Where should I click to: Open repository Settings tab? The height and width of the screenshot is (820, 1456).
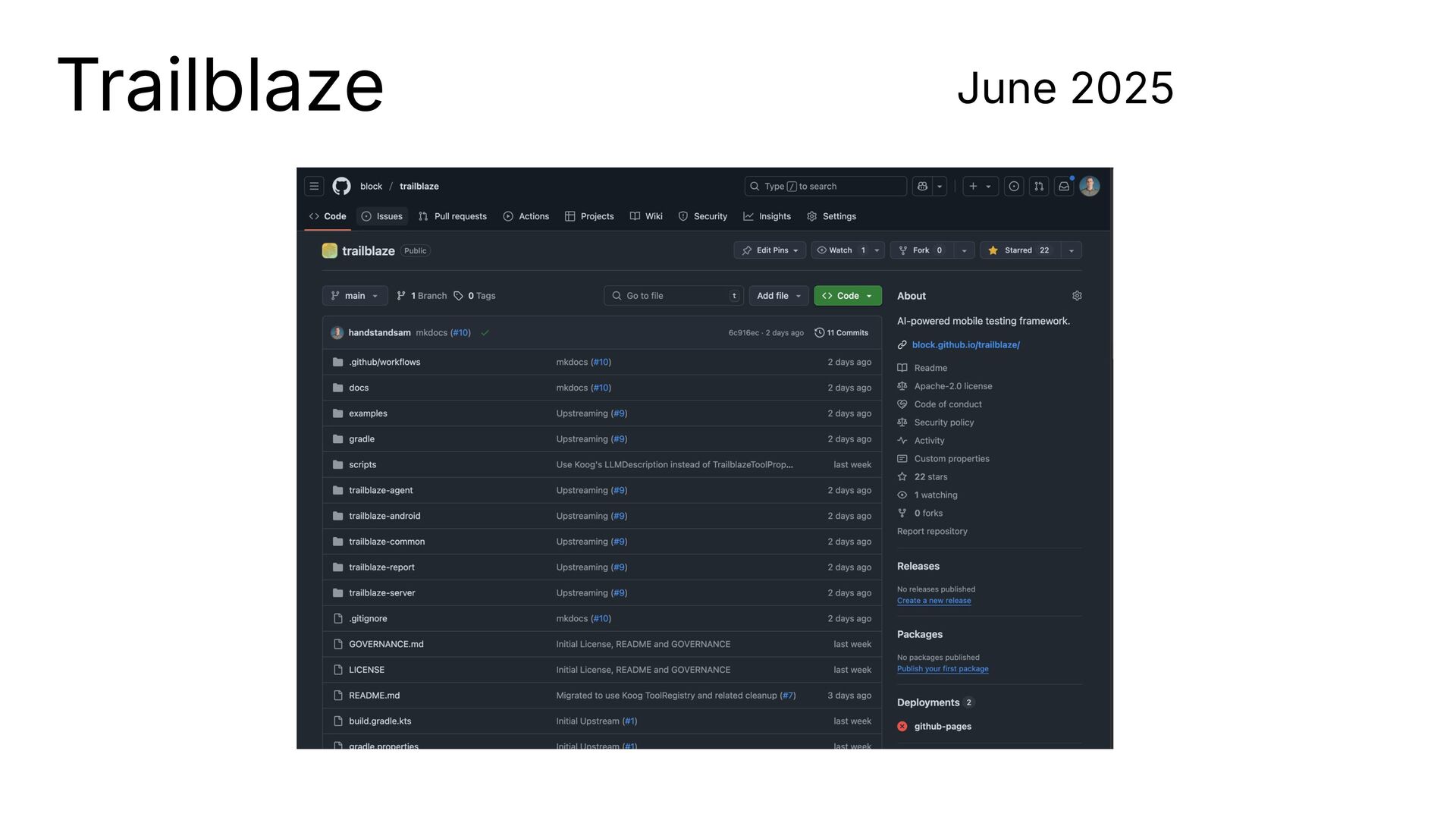coord(832,216)
